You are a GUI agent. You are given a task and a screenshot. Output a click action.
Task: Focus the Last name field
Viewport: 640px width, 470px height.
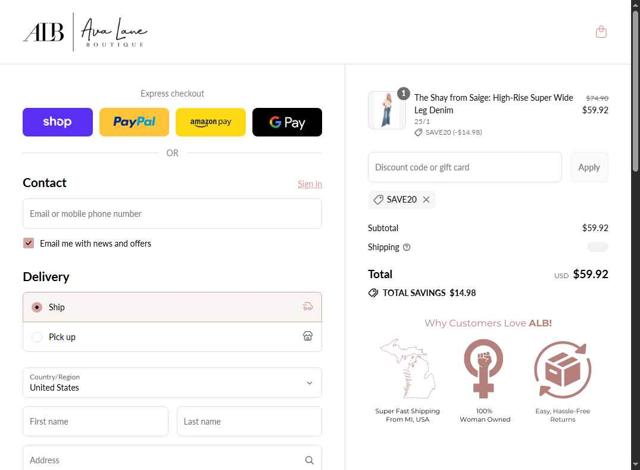coord(249,421)
